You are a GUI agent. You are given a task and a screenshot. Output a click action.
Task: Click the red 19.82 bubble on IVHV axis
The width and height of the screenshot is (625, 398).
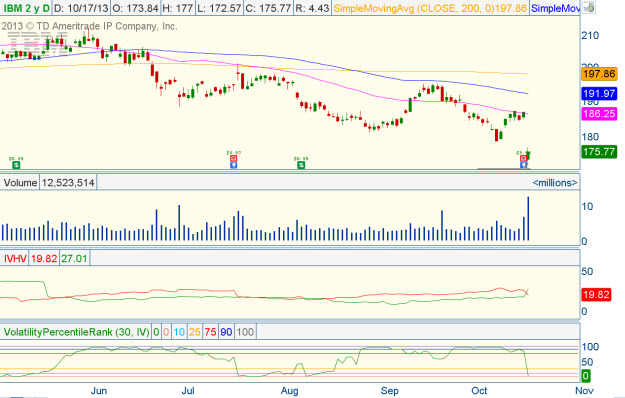(x=596, y=295)
